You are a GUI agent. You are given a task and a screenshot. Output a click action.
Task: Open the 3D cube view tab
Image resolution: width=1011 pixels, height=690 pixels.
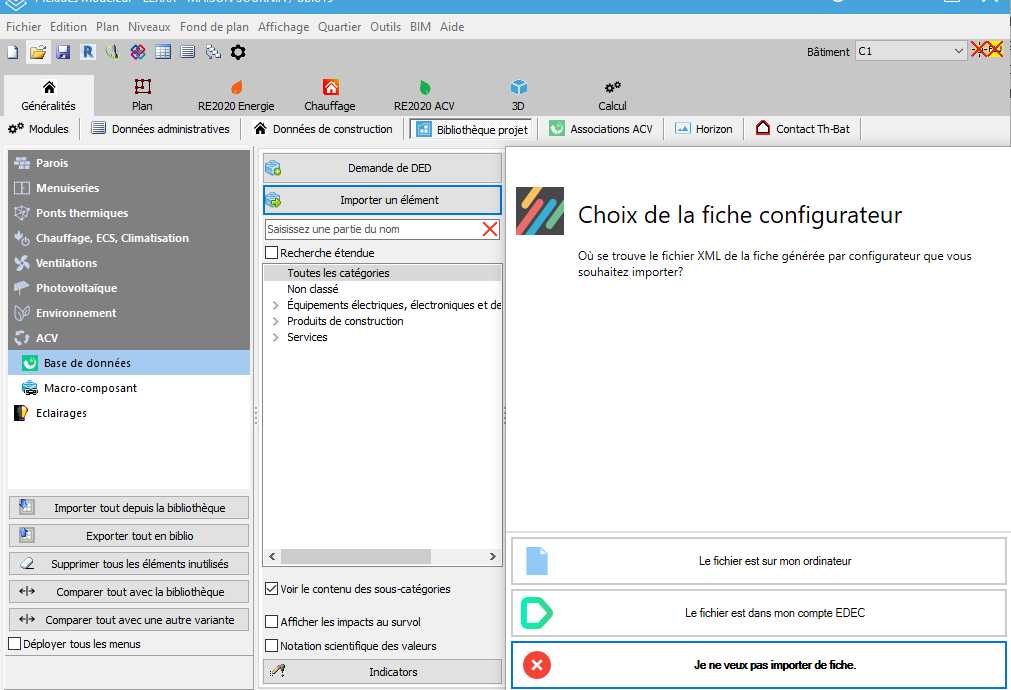tap(518, 95)
